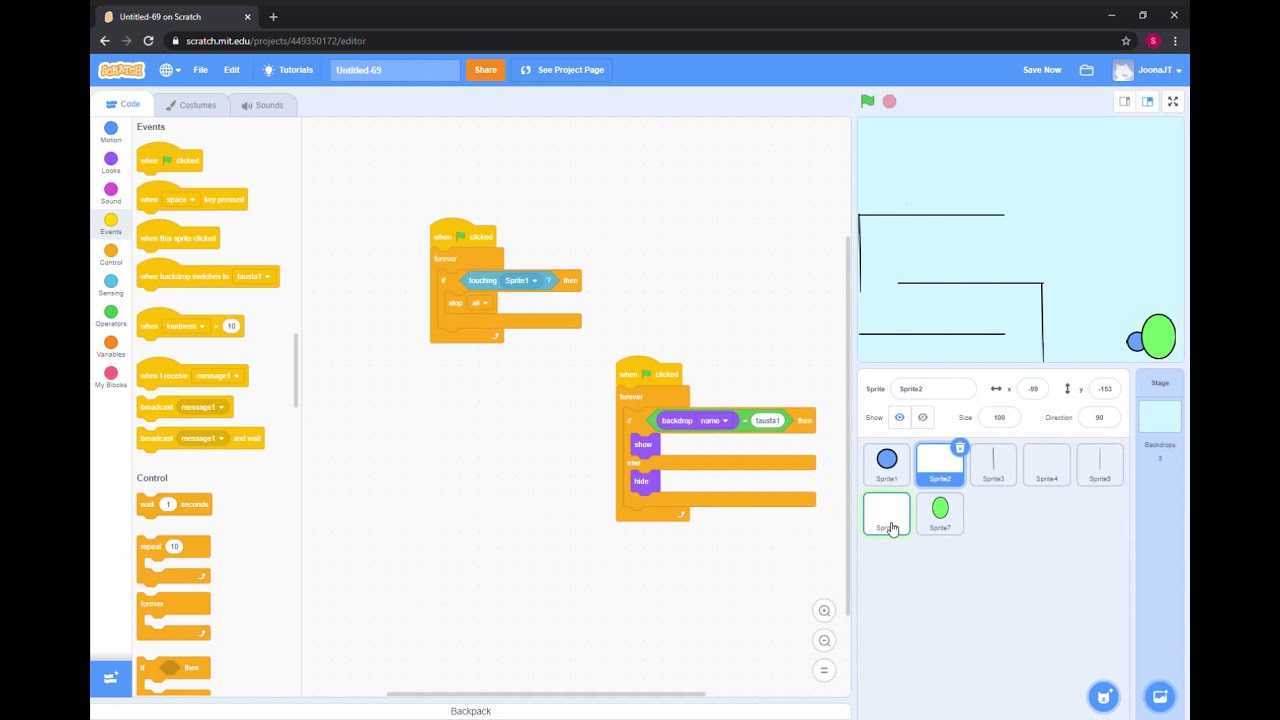Open the language globe menu
The image size is (1280, 720).
[170, 70]
